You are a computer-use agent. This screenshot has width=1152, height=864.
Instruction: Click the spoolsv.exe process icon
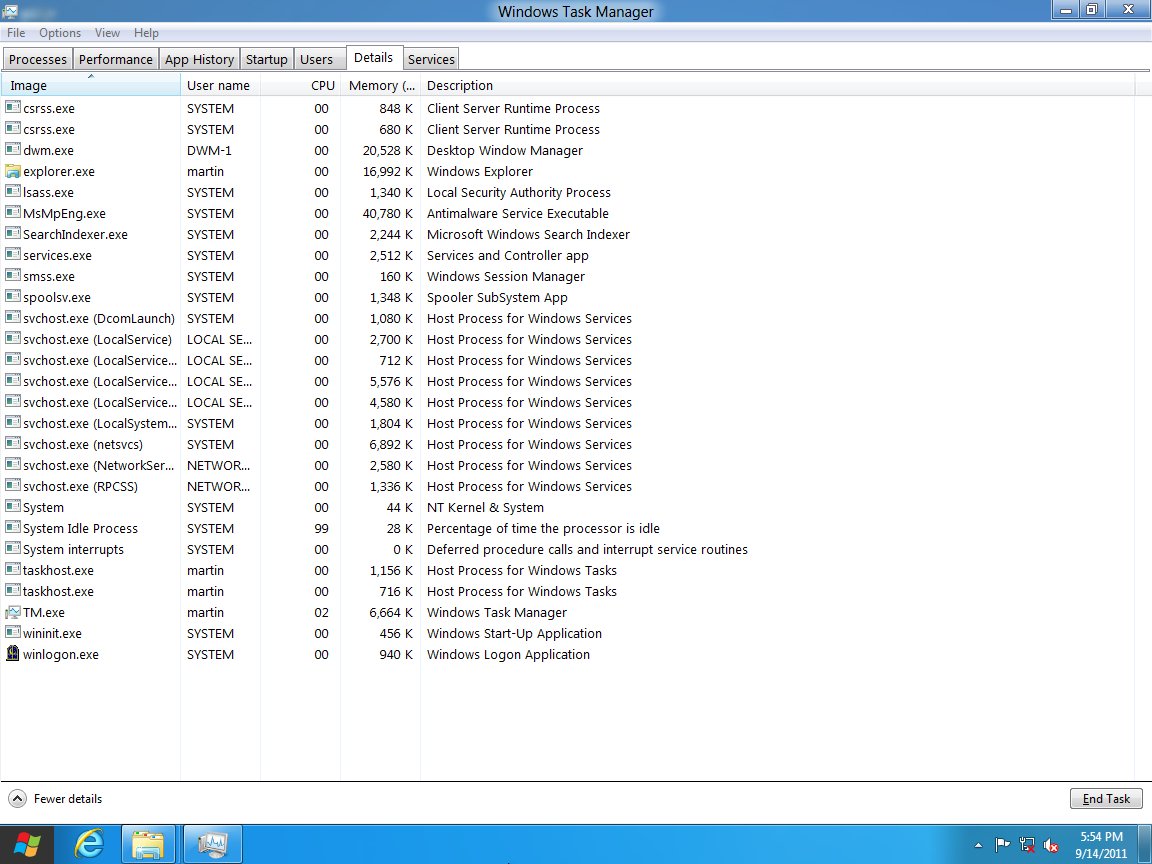point(12,297)
